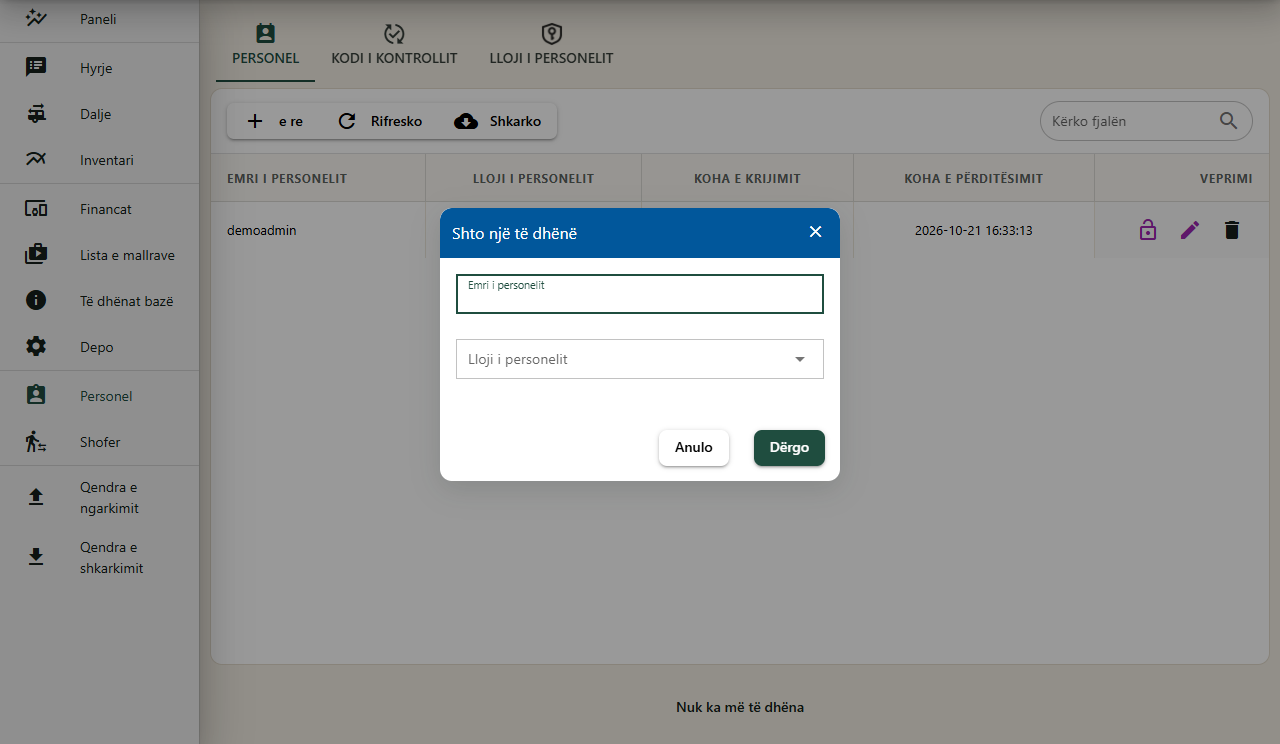Click the Qendra e ngarkimit upload icon
Viewport: 1280px width, 744px height.
36,498
